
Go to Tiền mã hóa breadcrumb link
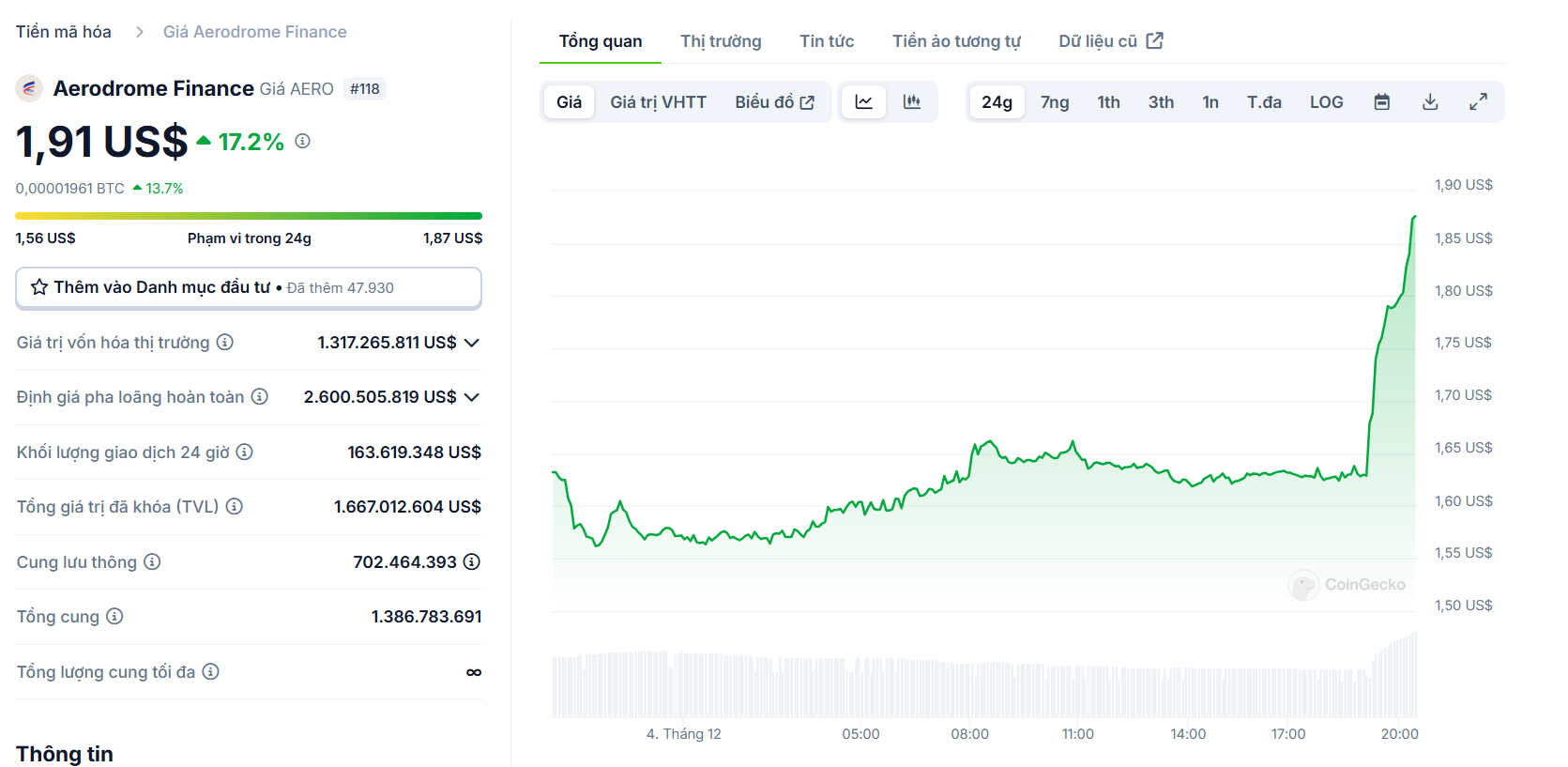tap(64, 32)
